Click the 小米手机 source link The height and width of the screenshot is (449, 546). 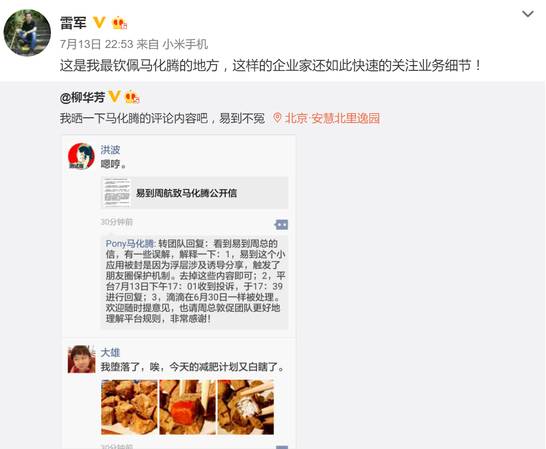point(185,44)
